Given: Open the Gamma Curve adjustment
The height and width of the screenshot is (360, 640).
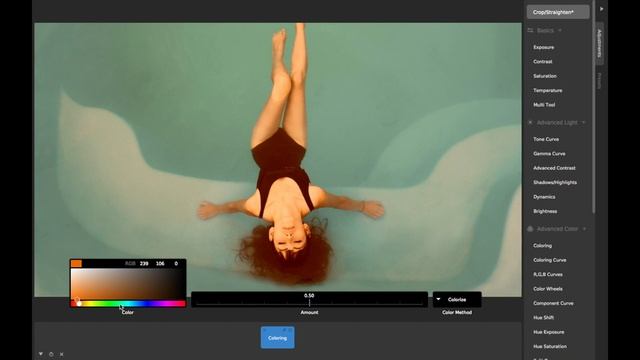Looking at the screenshot, I should coord(549,153).
